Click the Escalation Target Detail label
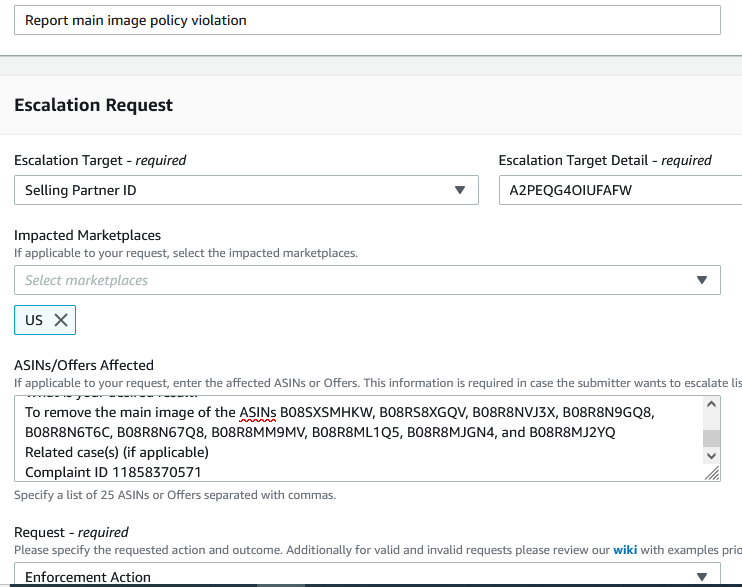Image resolution: width=742 pixels, height=587 pixels. click(x=605, y=160)
